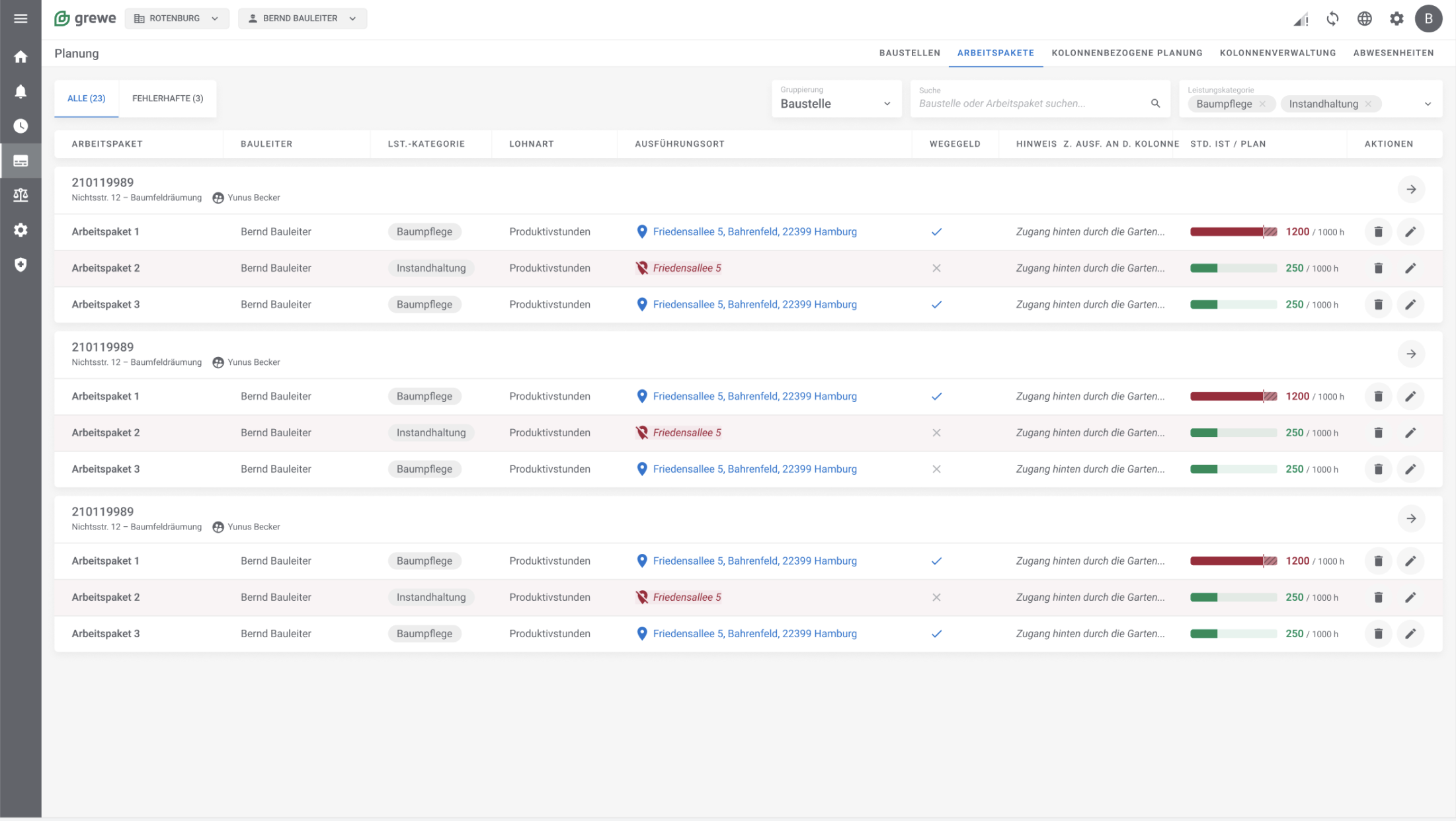
Task: Open the globe language icon
Action: click(x=1364, y=19)
